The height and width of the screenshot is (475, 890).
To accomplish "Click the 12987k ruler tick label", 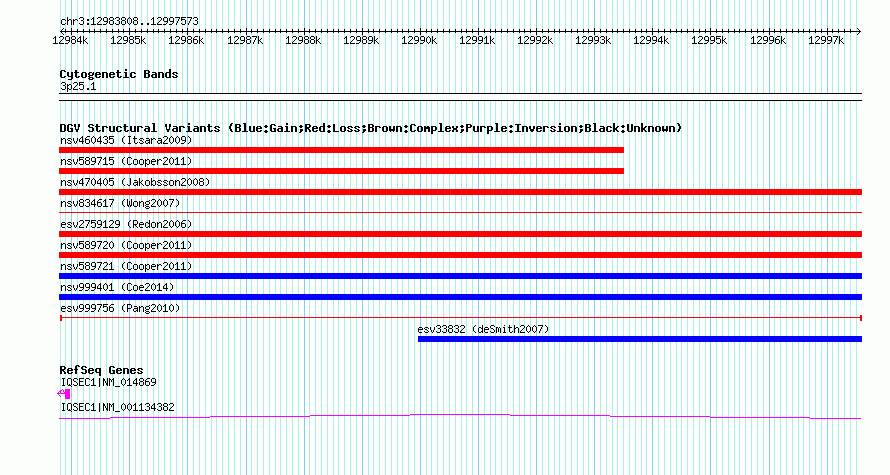I will point(245,40).
